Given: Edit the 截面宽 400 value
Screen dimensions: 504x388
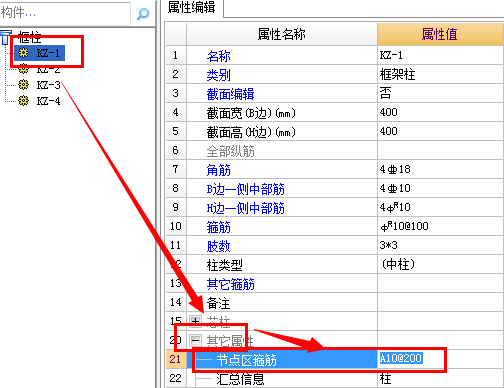Looking at the screenshot, I should click(x=440, y=112).
